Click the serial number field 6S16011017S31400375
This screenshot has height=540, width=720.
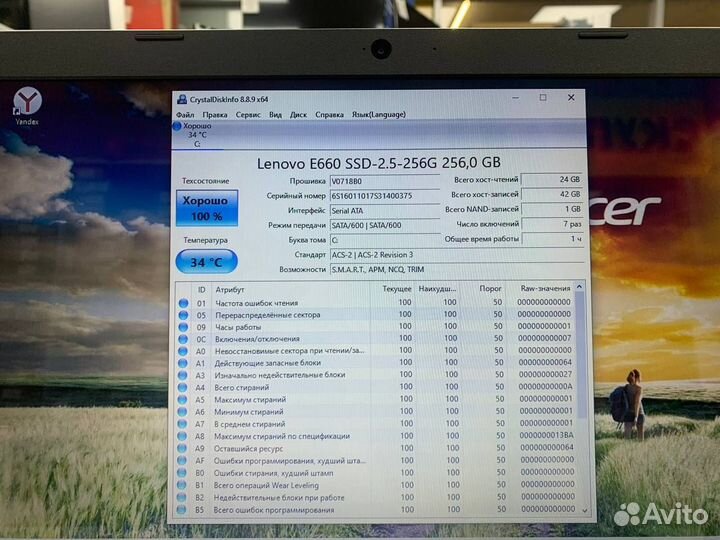(x=384, y=196)
